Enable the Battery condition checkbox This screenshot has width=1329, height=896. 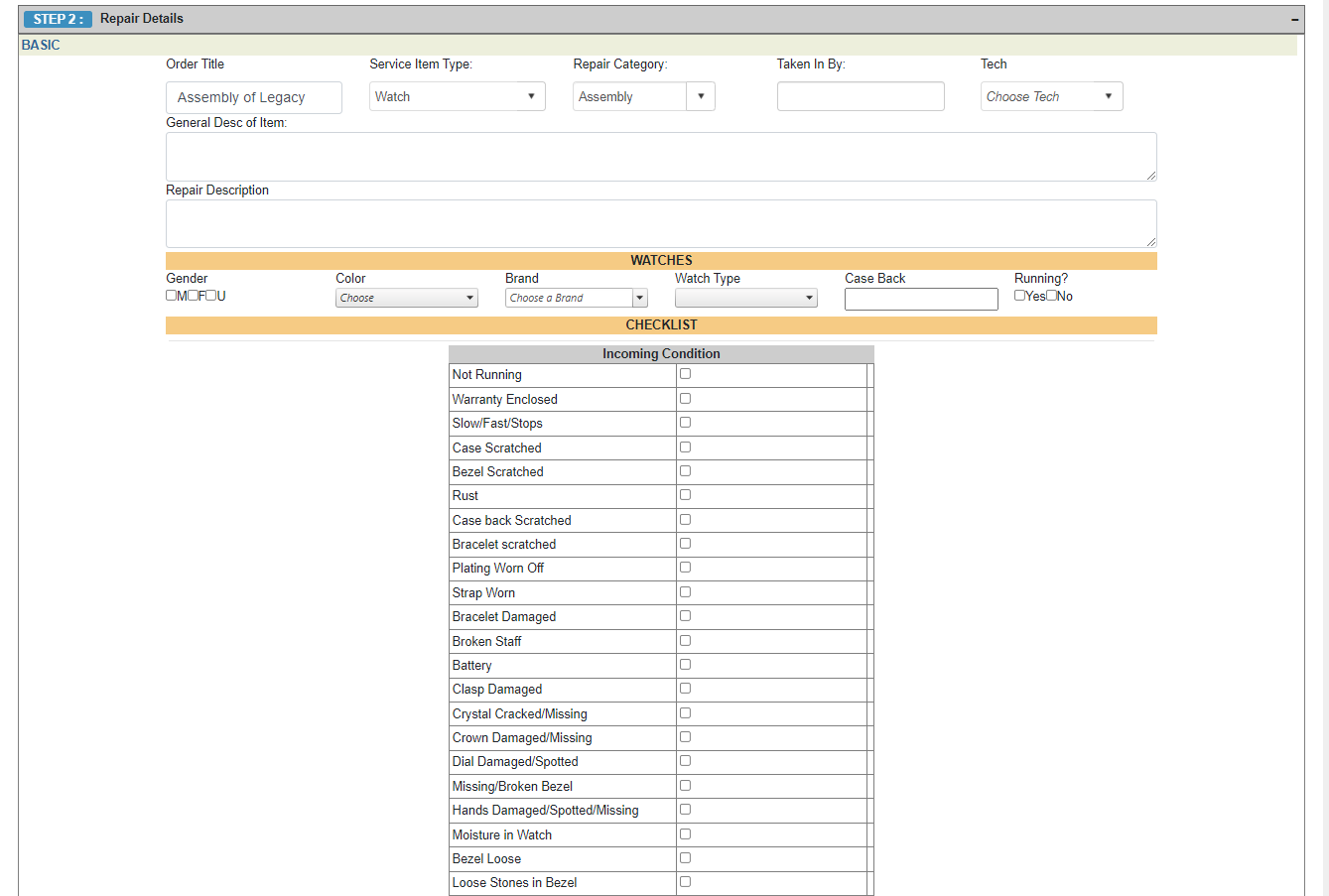click(685, 665)
